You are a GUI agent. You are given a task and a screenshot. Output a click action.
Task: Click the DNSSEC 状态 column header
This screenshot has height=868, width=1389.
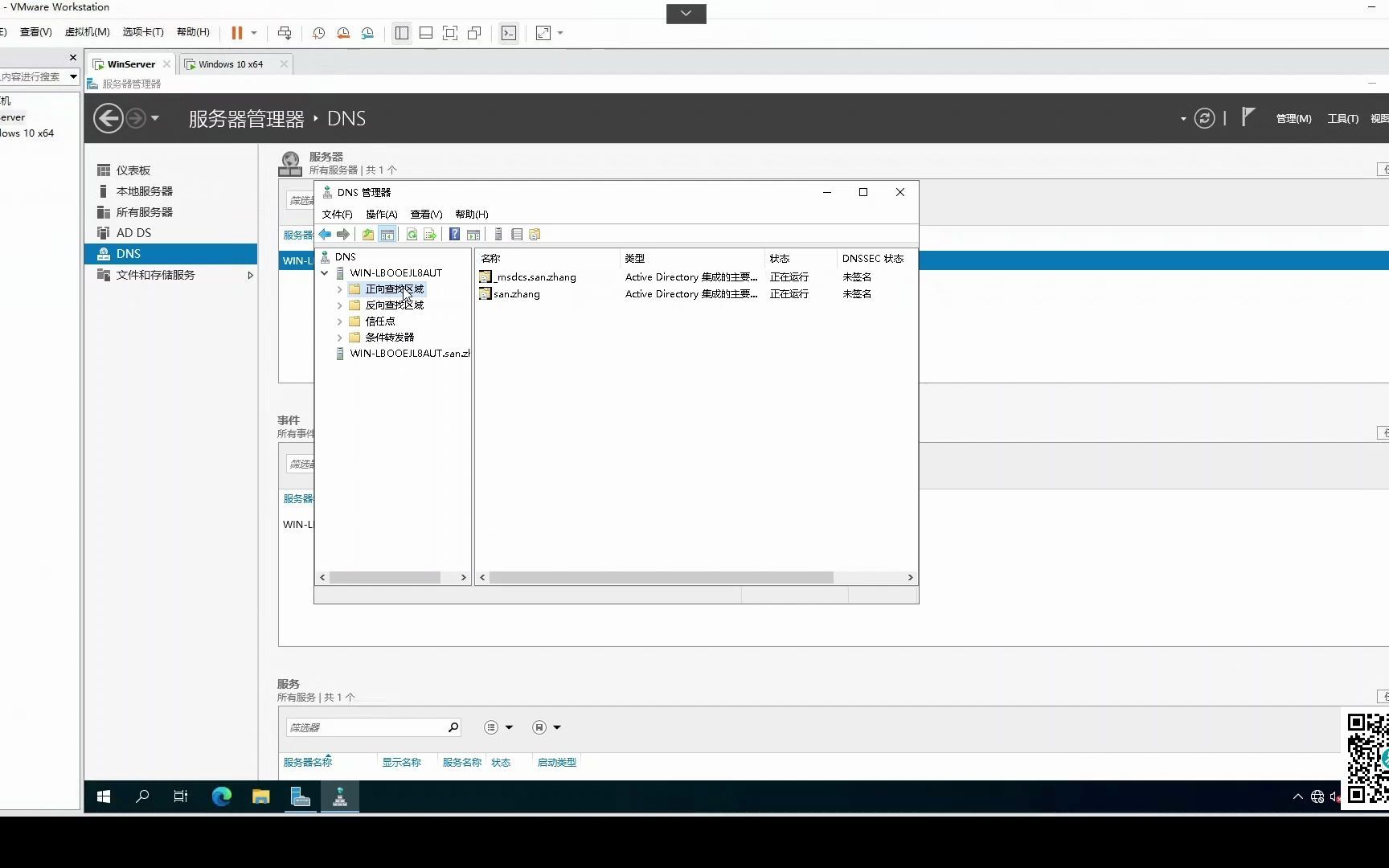[873, 258]
